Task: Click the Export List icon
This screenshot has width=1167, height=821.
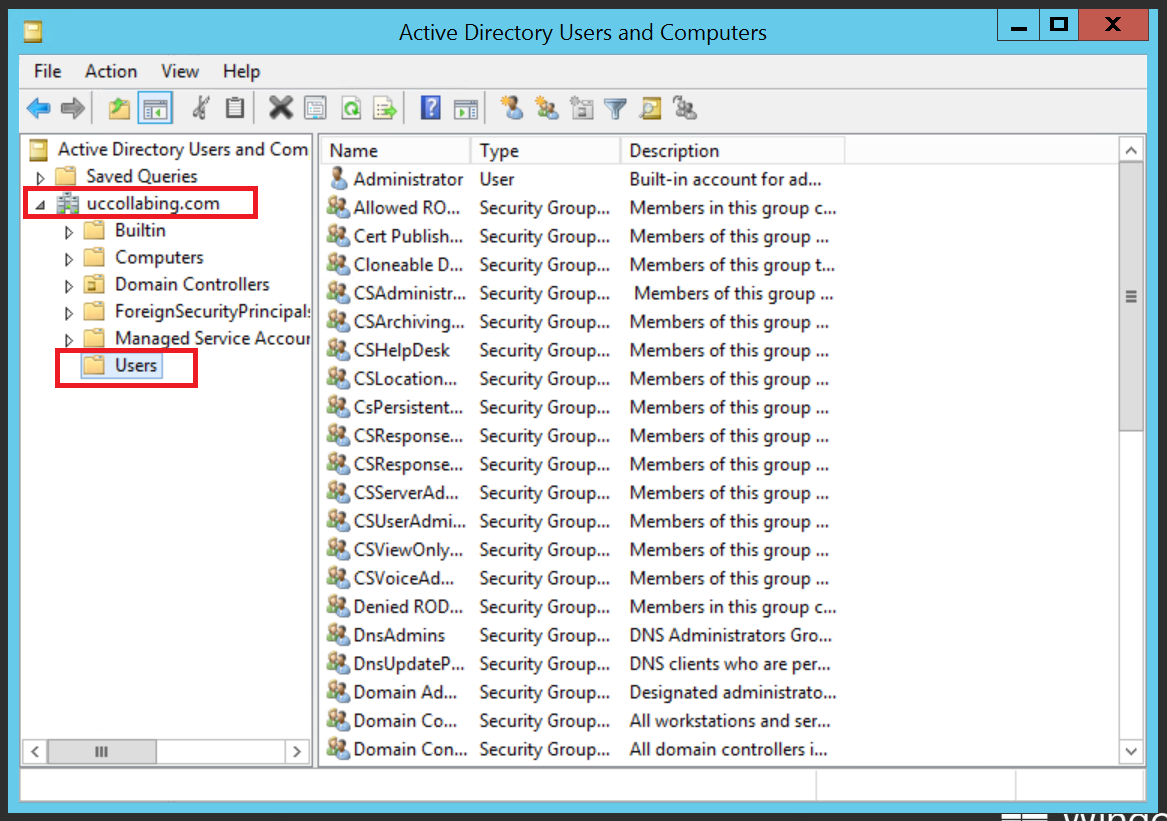Action: pos(386,109)
